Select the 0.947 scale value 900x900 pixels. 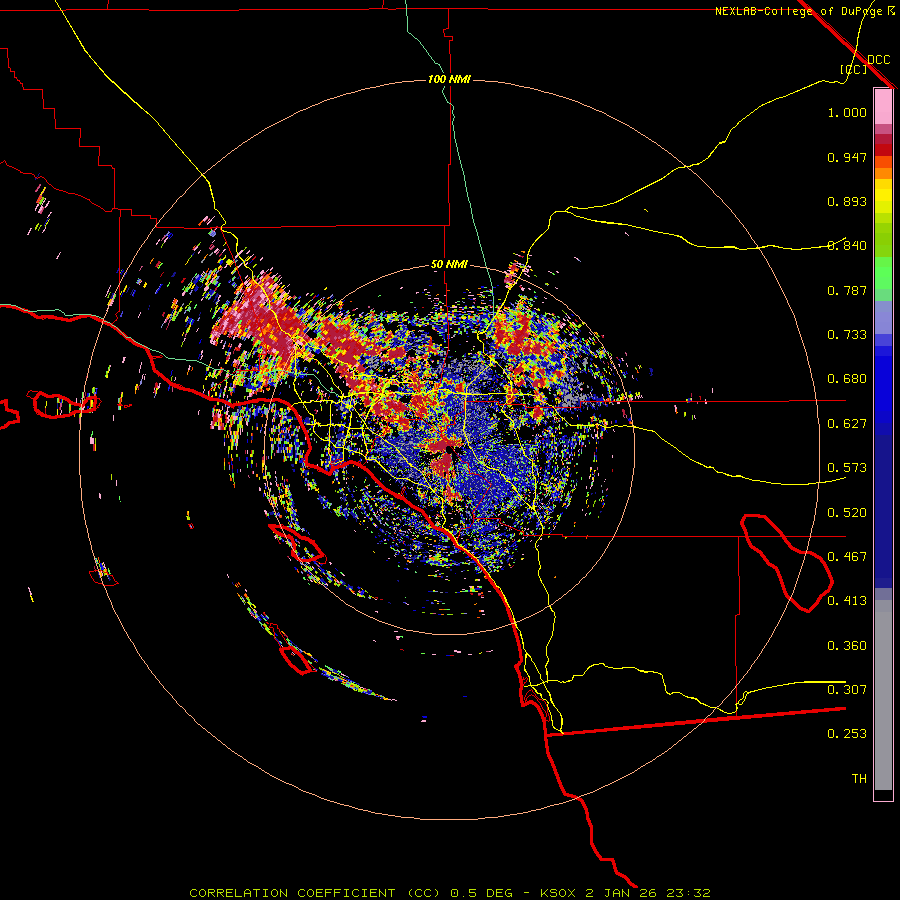pos(847,157)
